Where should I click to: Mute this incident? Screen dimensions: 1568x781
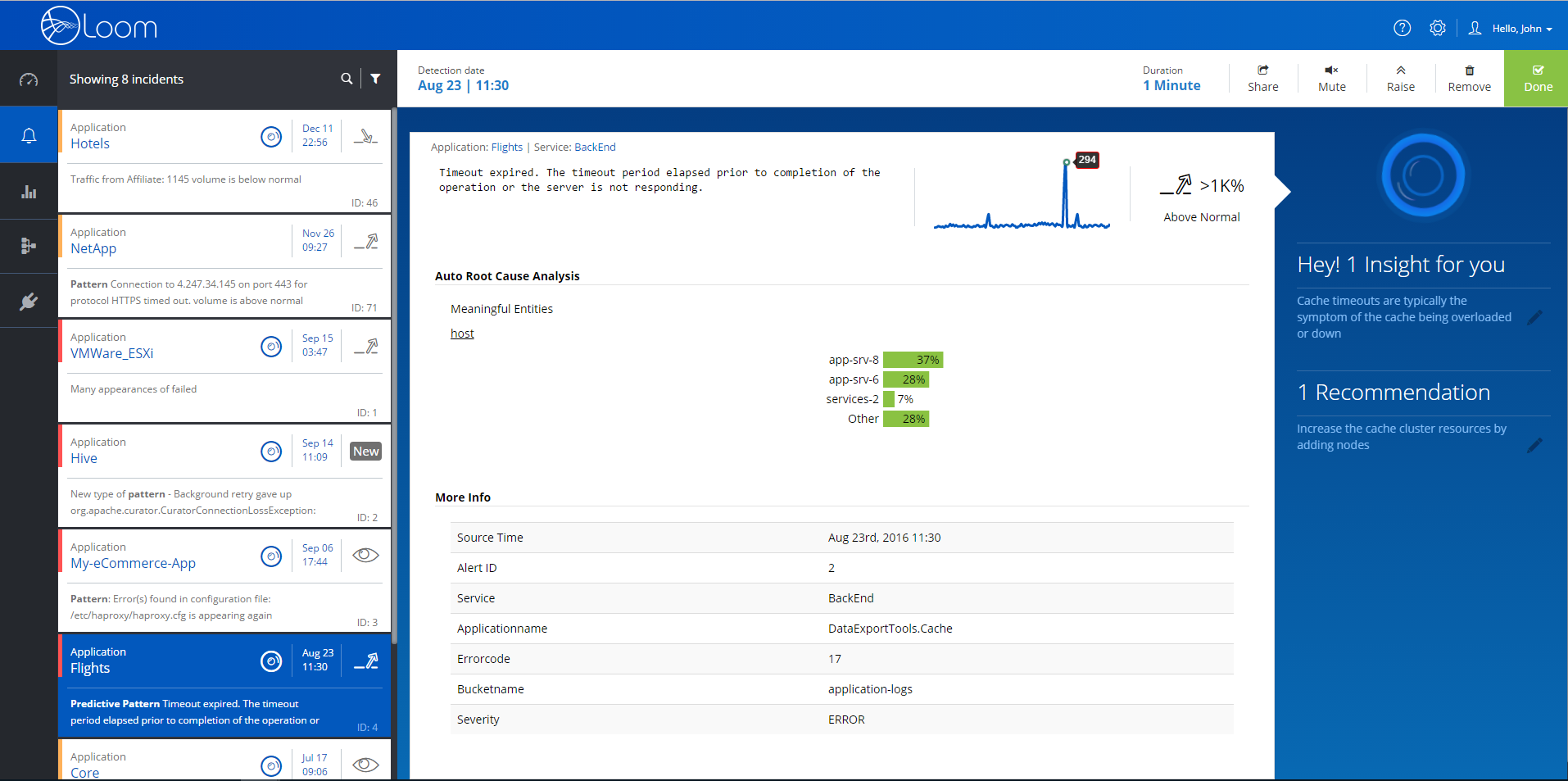coord(1331,79)
